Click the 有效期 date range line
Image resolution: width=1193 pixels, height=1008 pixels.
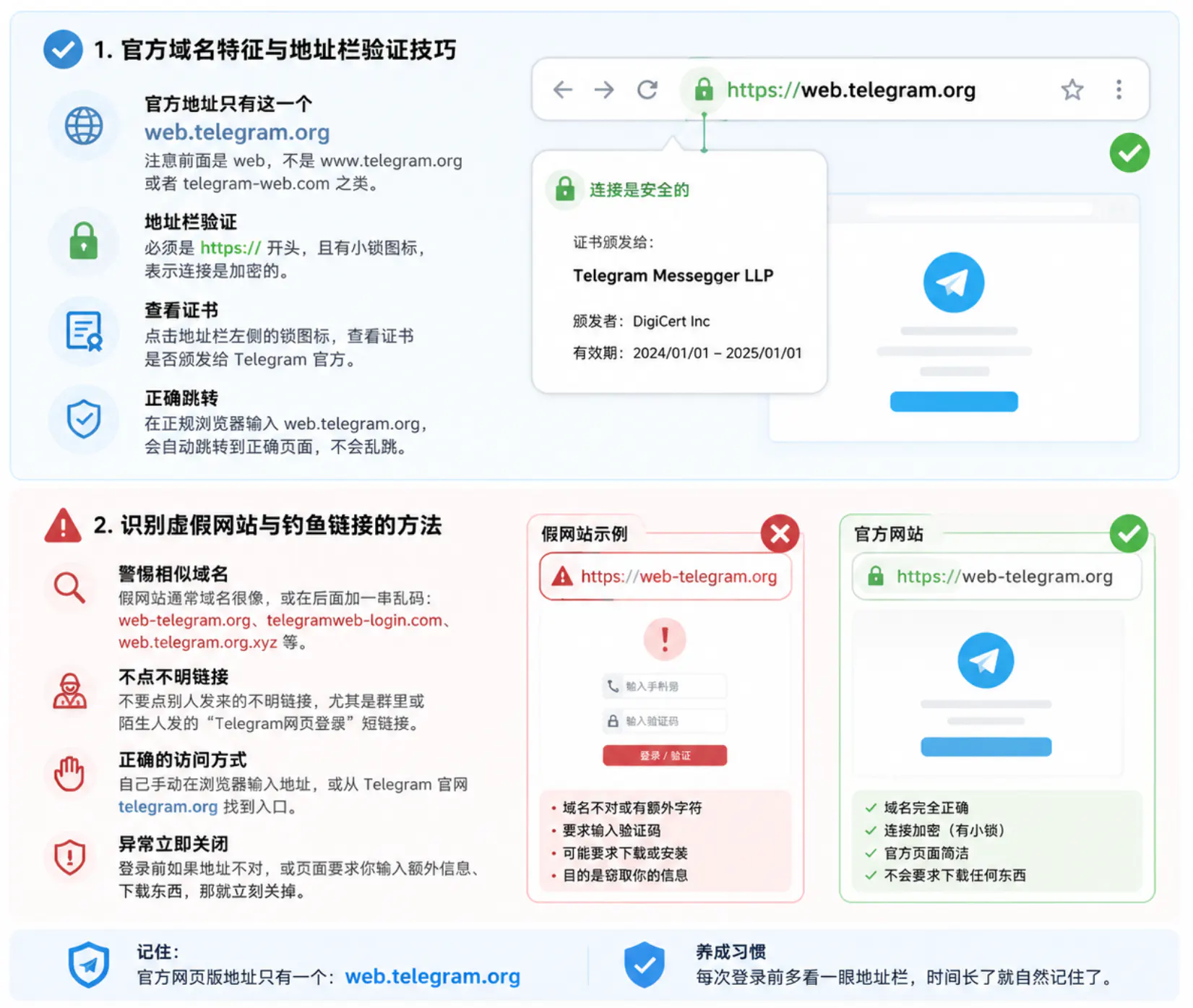click(x=687, y=353)
